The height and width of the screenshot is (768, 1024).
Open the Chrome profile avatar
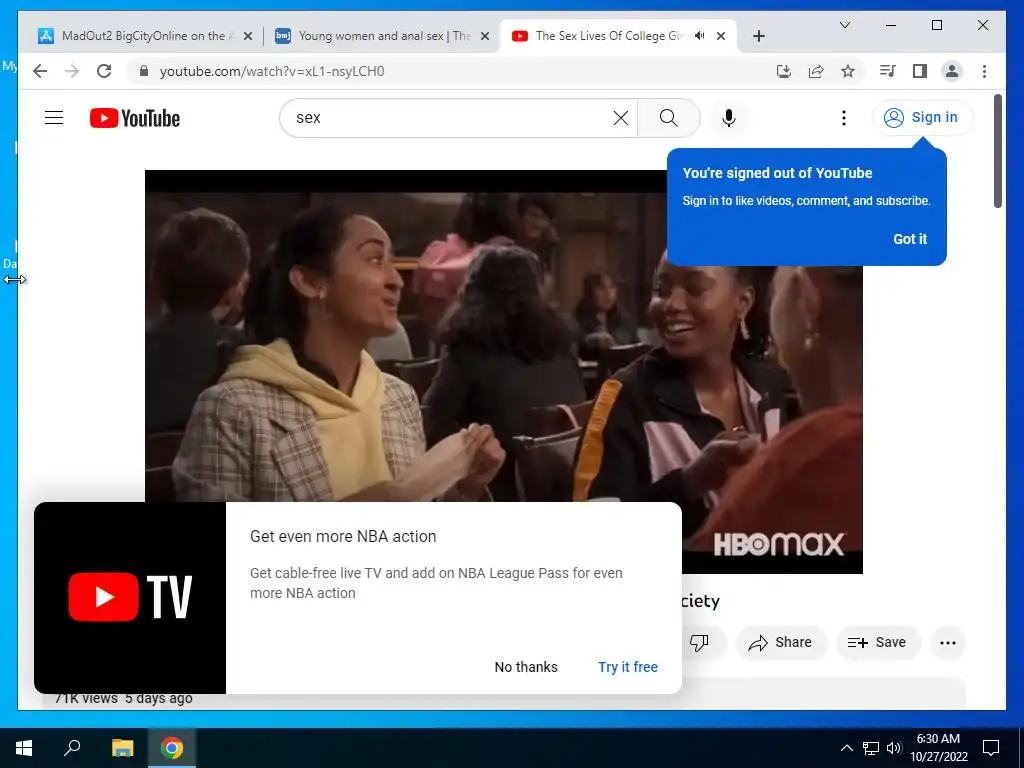pos(952,71)
